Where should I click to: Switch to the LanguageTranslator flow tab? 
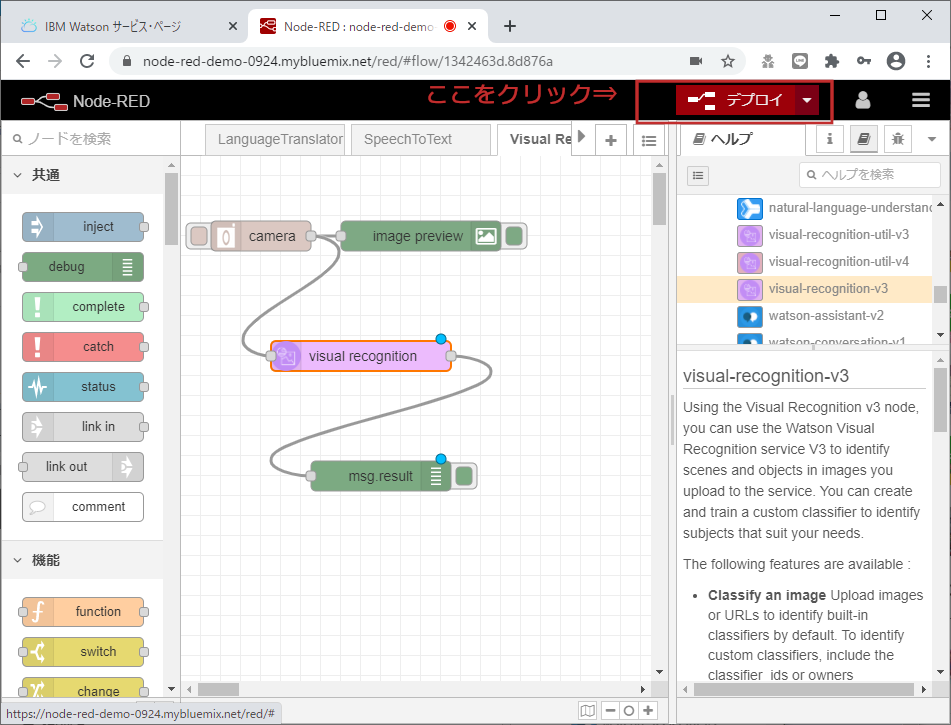(279, 139)
